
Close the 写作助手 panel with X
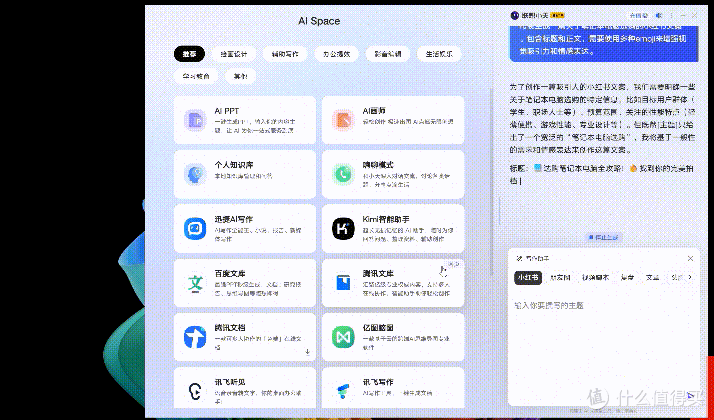tap(690, 258)
